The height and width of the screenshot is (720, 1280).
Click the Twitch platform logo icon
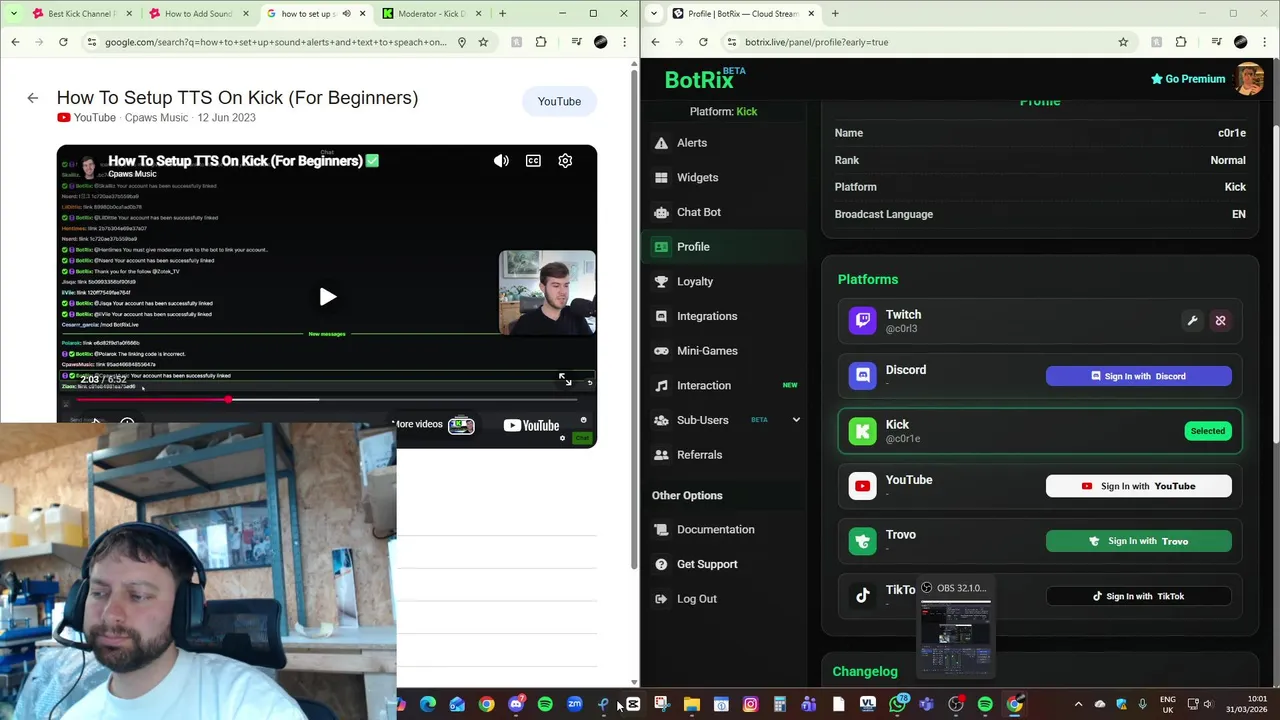pyautogui.click(x=862, y=321)
